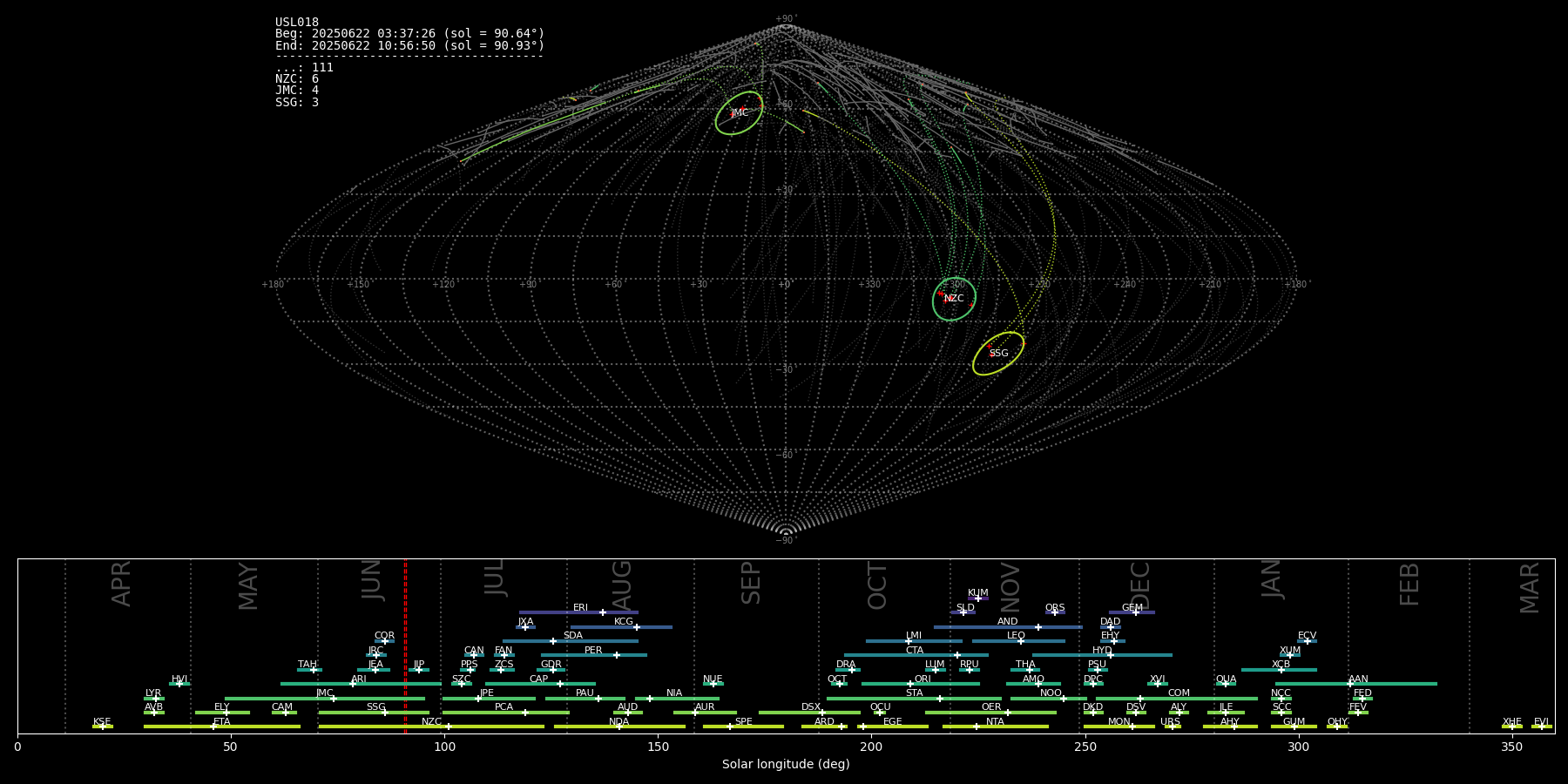Click the +90° north pole label on the map

coord(786,19)
